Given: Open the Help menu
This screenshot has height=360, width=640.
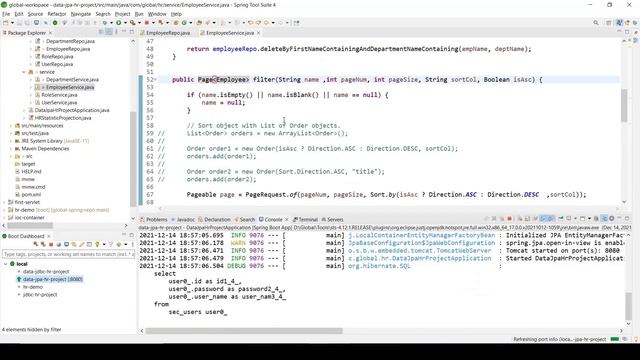Looking at the screenshot, I should [176, 14].
